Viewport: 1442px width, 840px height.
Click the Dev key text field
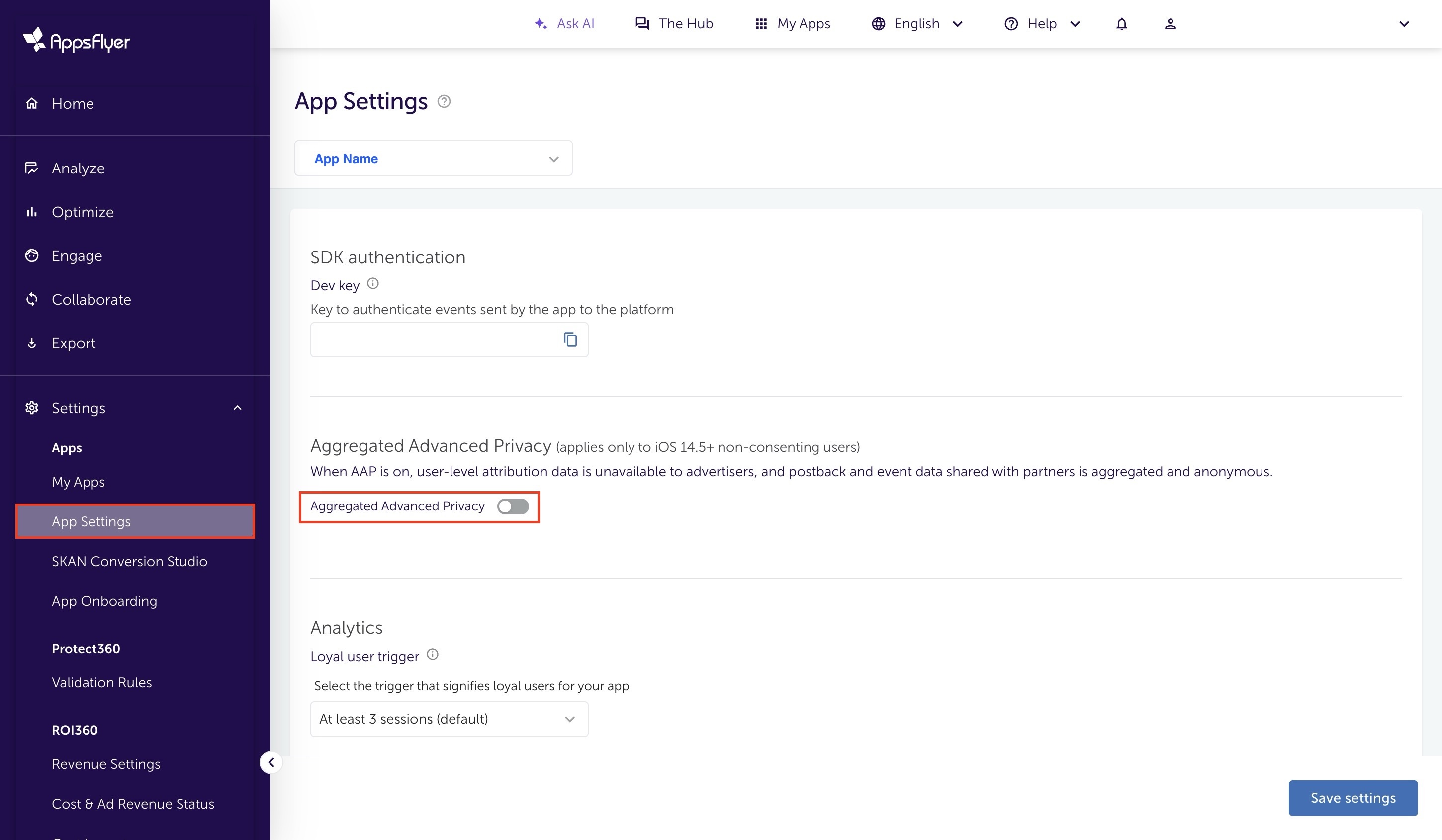(435, 339)
